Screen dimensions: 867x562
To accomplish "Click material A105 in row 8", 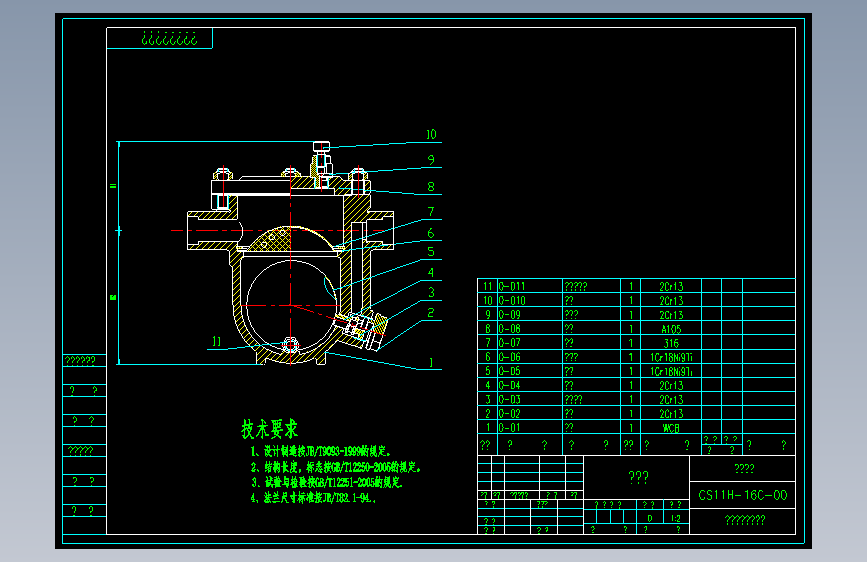I will (671, 329).
